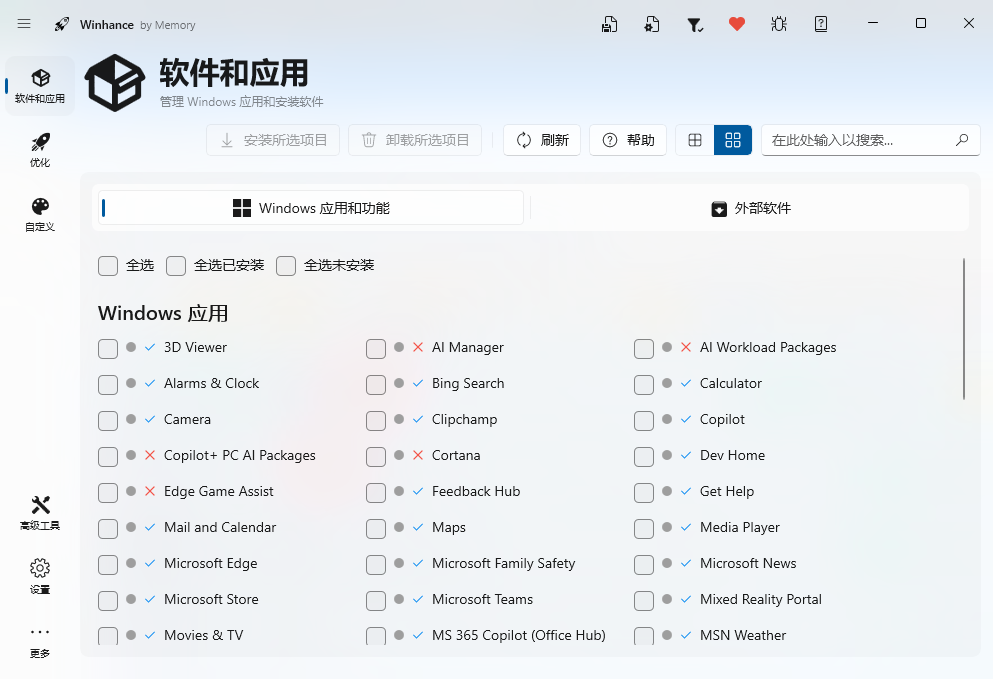Viewport: 993px width, 679px height.
Task: Open the 自定义 palette section
Action: (x=40, y=213)
